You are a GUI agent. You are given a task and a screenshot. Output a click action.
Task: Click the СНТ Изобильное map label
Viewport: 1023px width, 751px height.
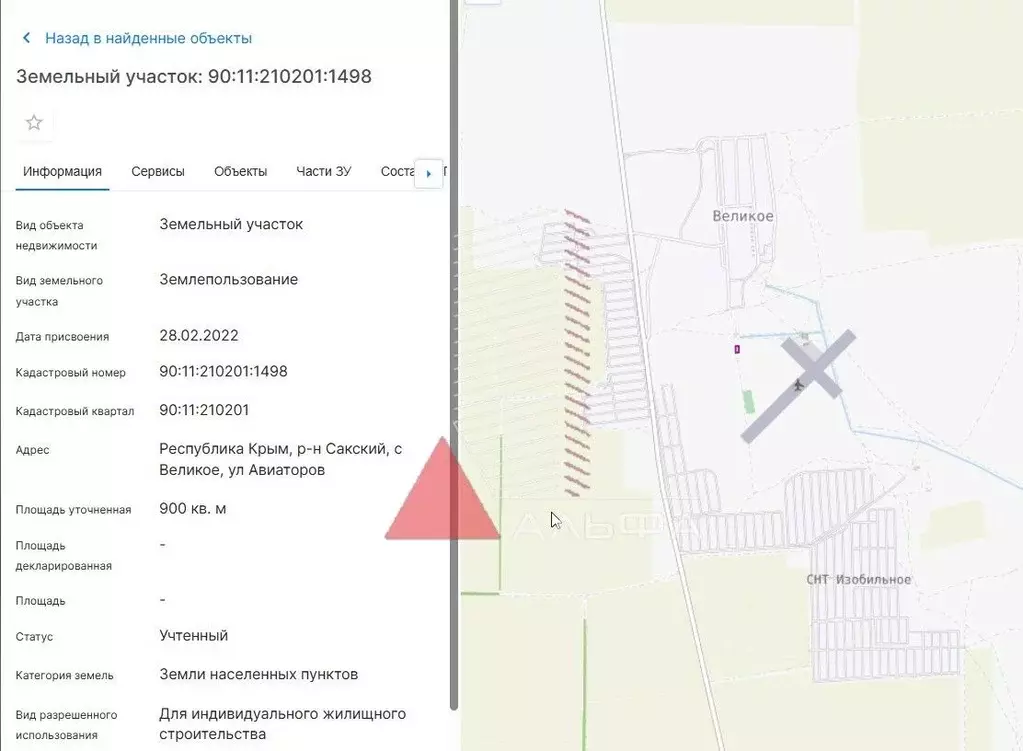(858, 580)
